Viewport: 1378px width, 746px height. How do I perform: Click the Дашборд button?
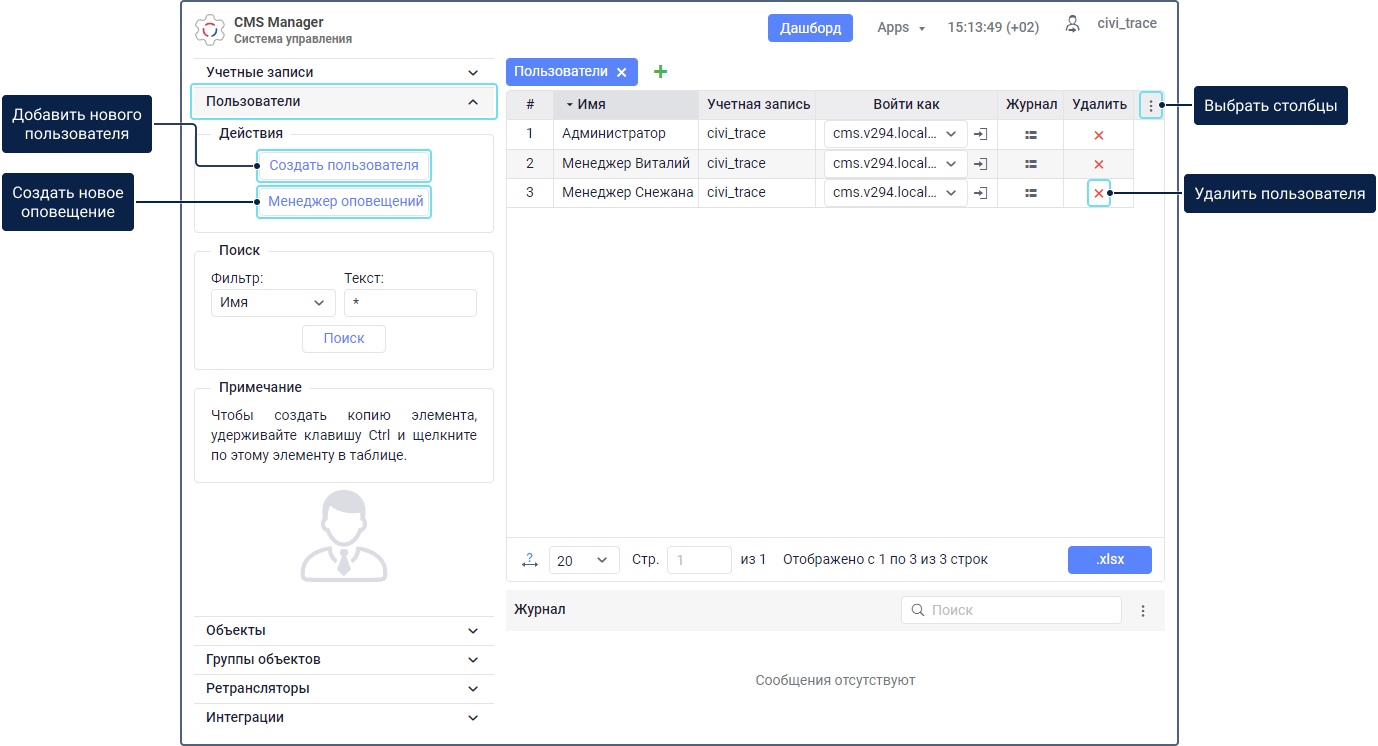810,28
